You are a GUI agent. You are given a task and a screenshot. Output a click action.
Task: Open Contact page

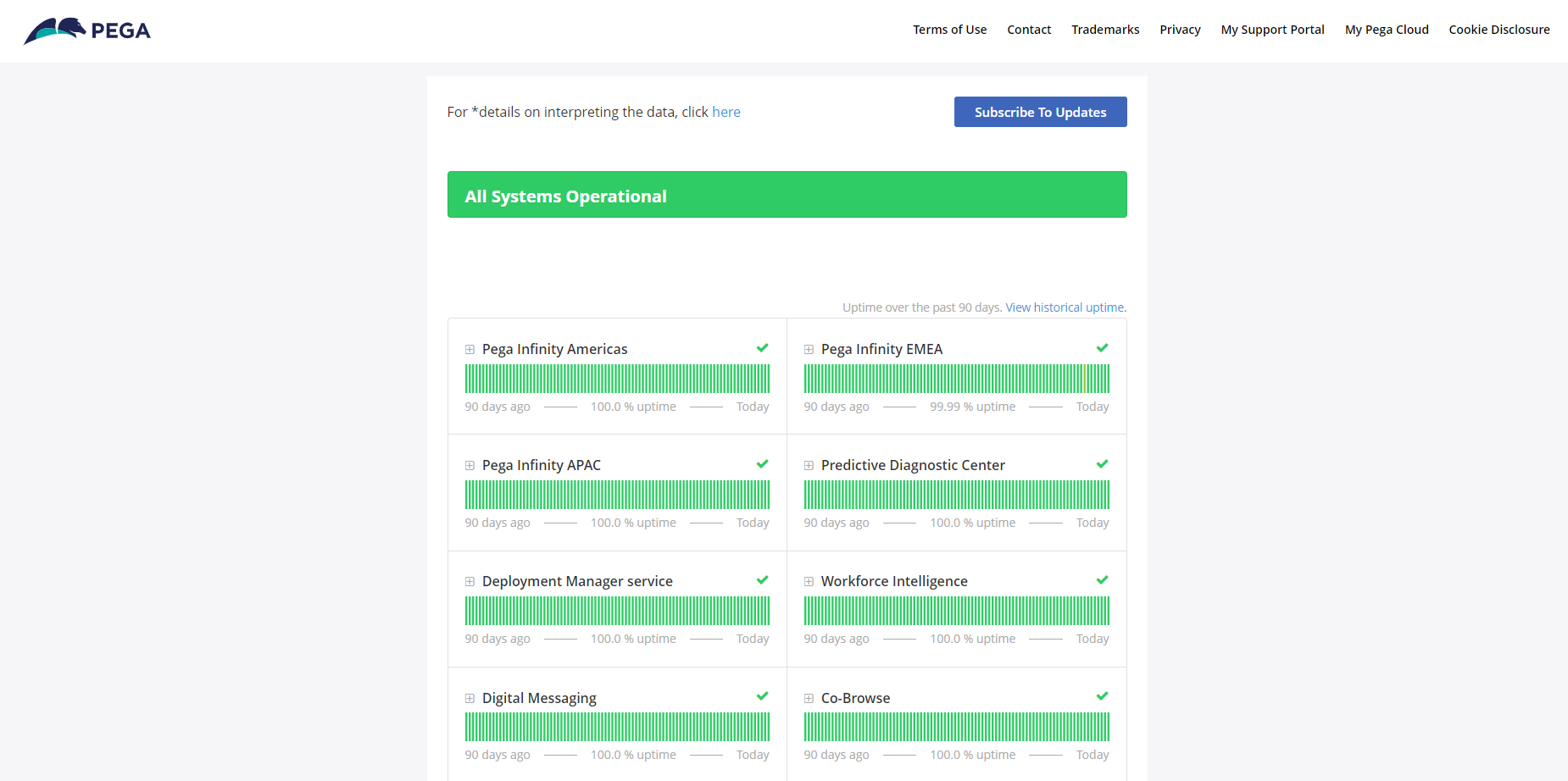coord(1029,30)
